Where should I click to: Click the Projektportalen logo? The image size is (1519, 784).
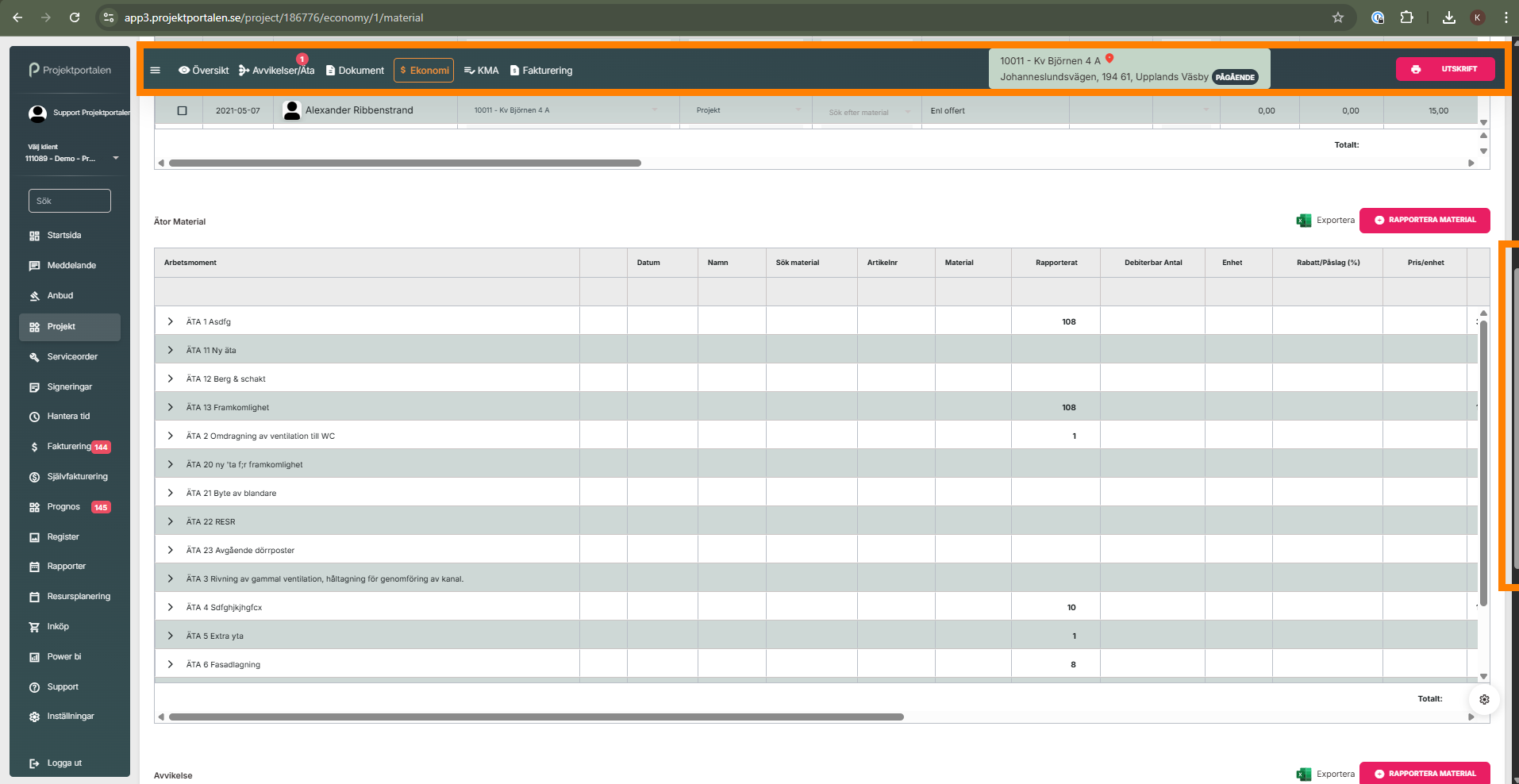70,70
